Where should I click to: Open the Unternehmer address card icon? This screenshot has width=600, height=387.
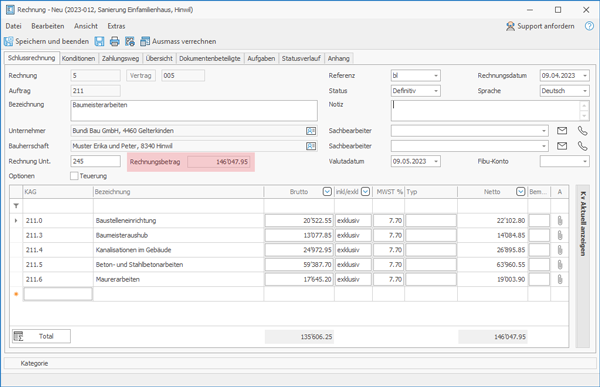[x=311, y=131]
